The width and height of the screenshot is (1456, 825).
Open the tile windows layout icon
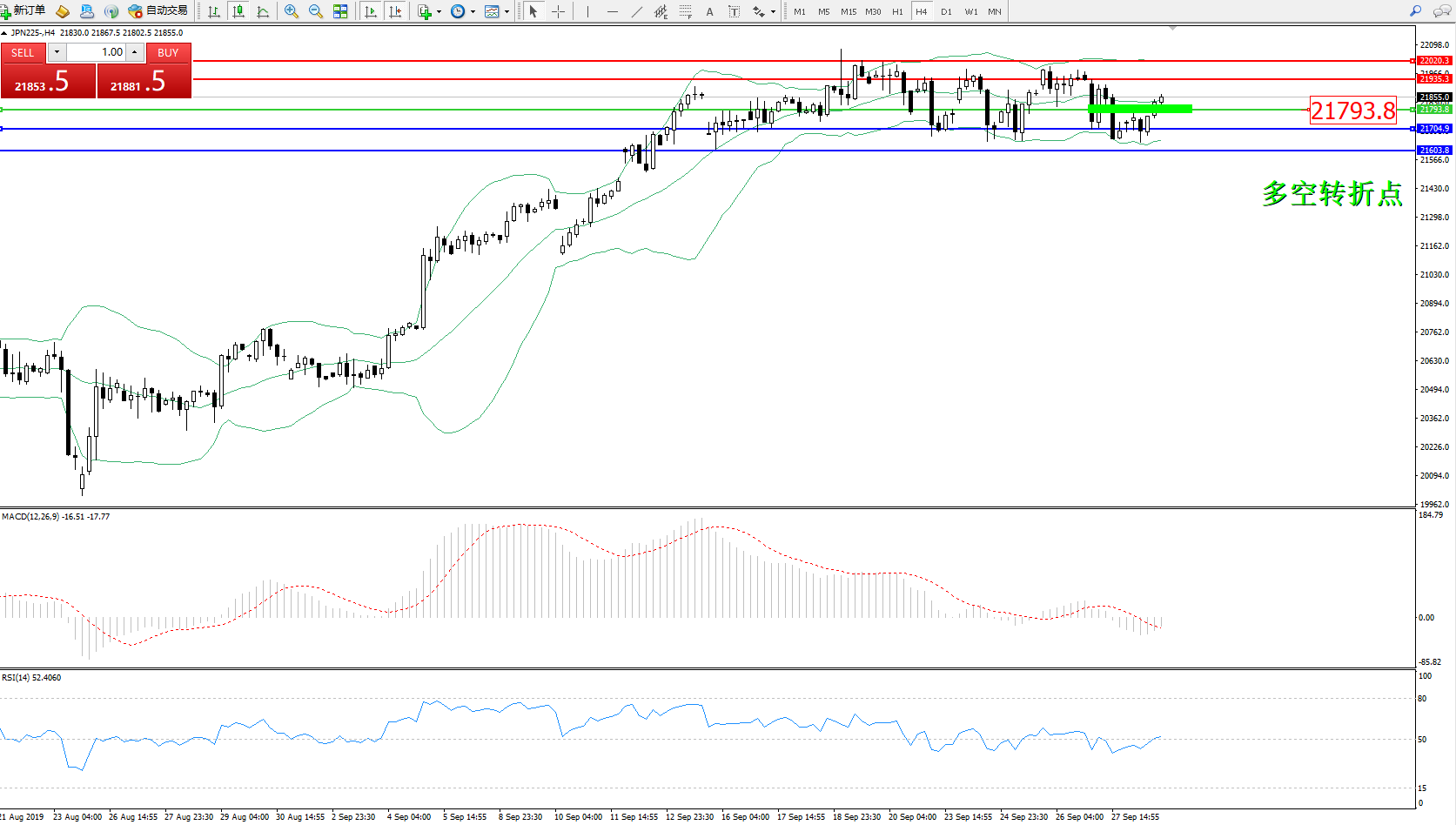(340, 11)
